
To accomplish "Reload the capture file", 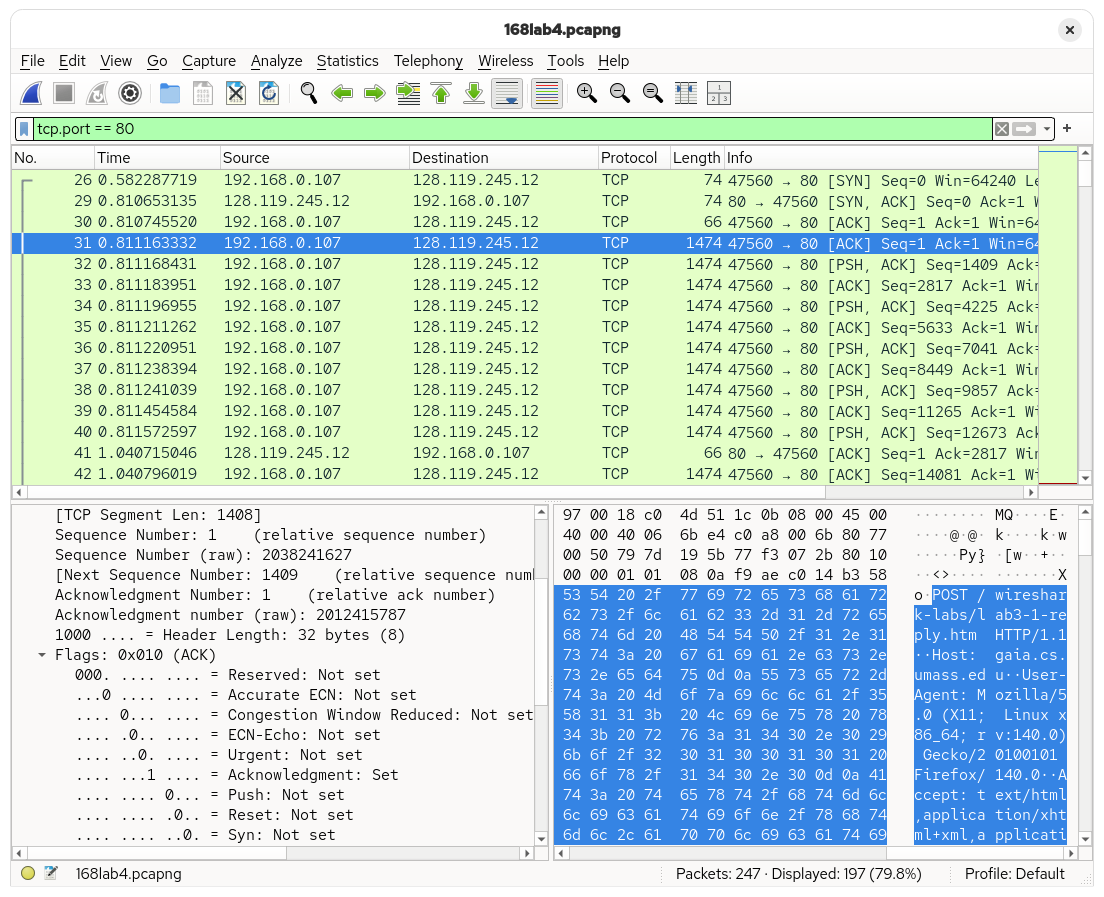I will pos(269,94).
